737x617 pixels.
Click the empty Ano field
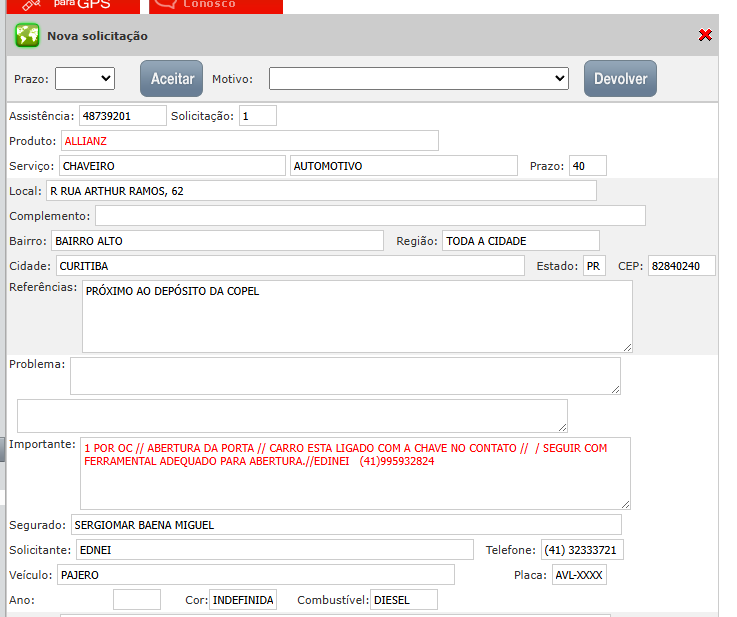pos(137,600)
